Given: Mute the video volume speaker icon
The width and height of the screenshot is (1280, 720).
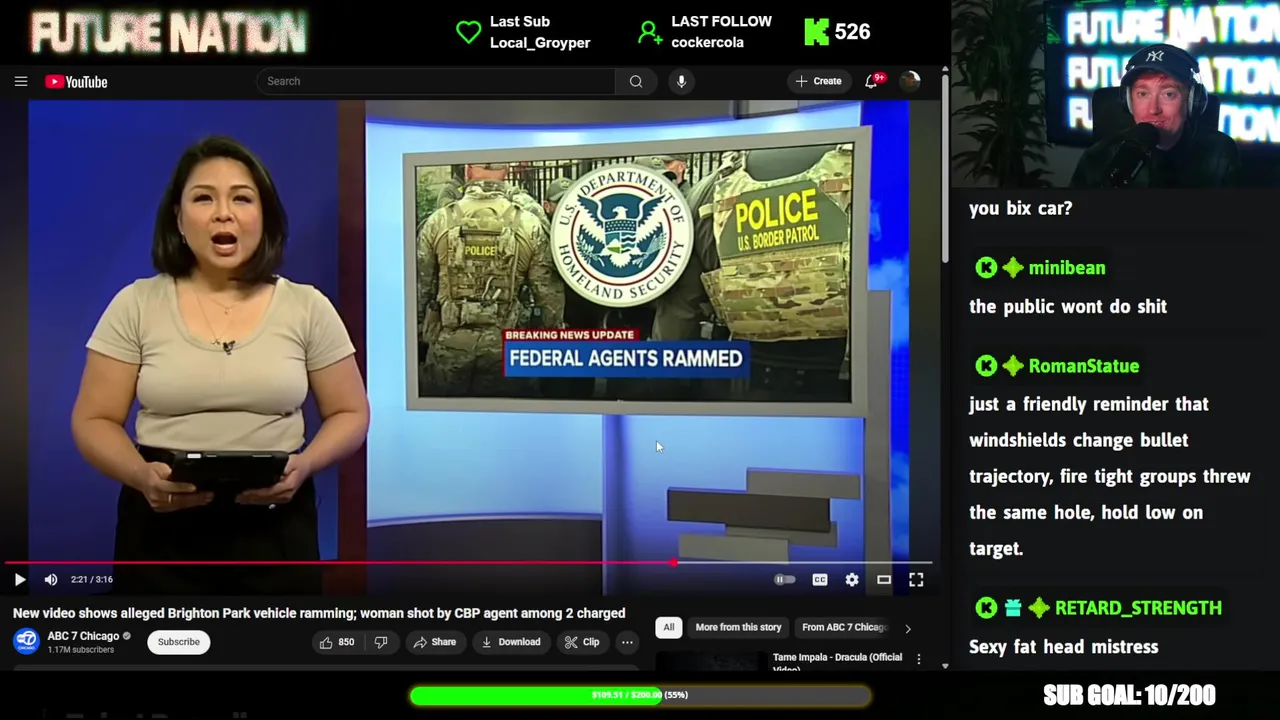Looking at the screenshot, I should [51, 579].
